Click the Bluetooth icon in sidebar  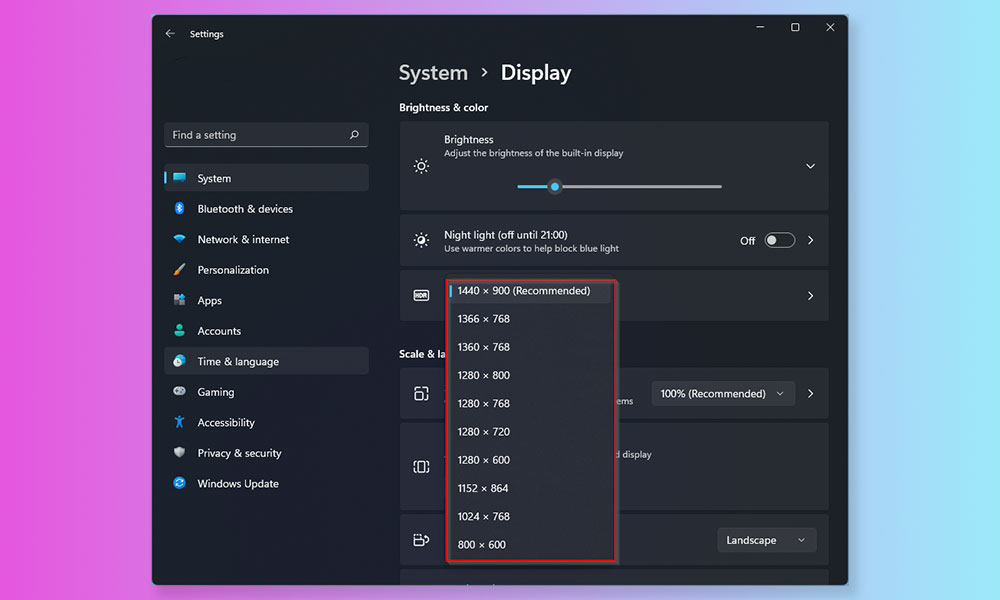point(179,209)
